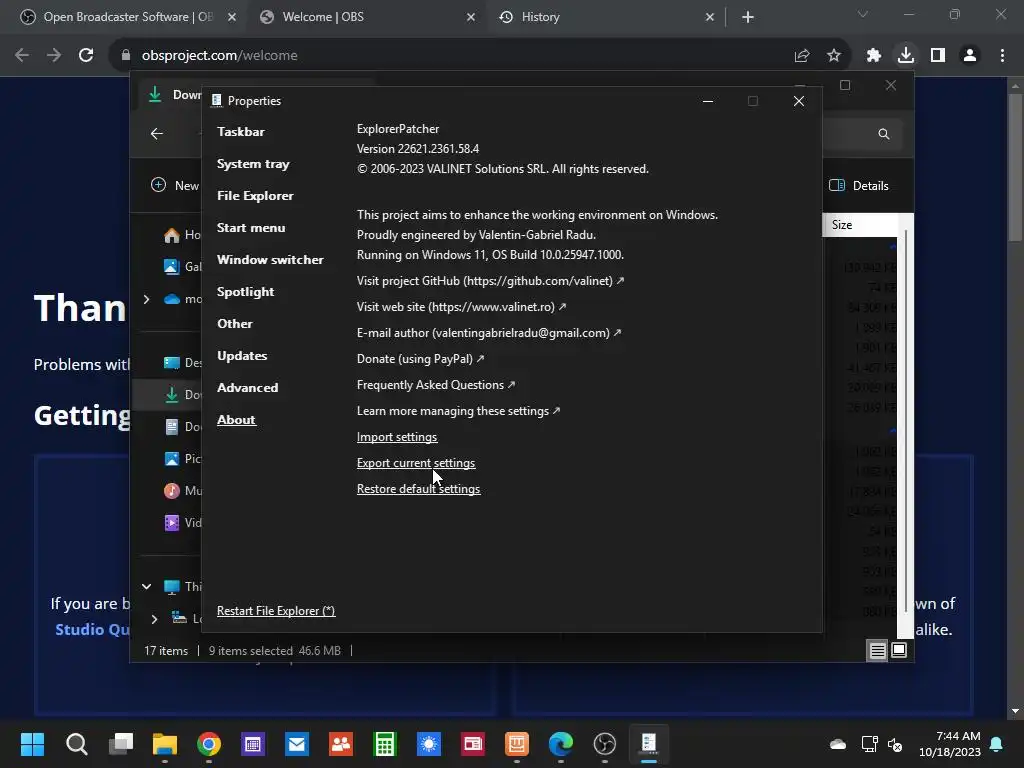
Task: Click Import settings link
Action: coord(396,437)
